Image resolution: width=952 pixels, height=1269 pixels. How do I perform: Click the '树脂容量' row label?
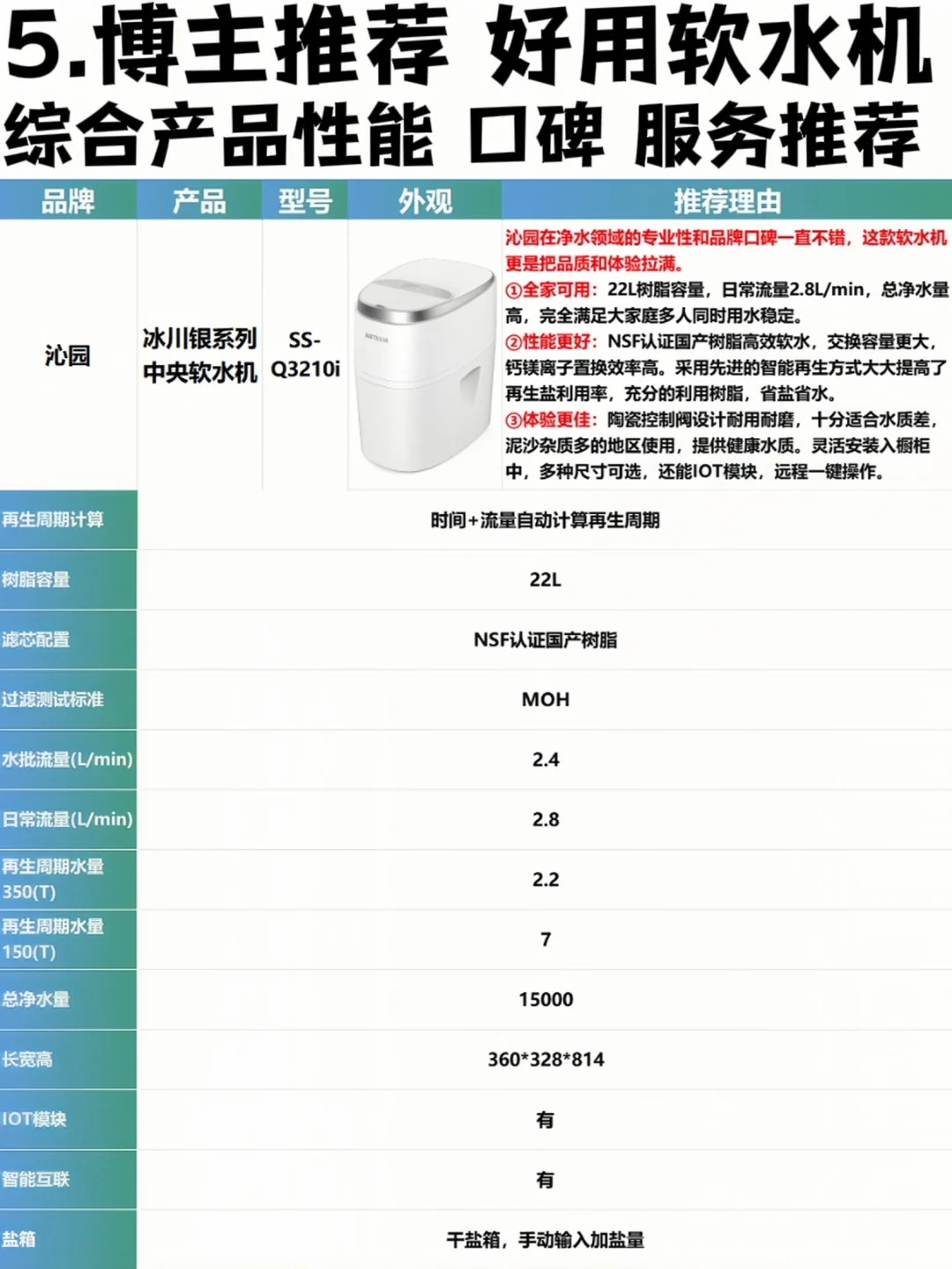click(36, 579)
